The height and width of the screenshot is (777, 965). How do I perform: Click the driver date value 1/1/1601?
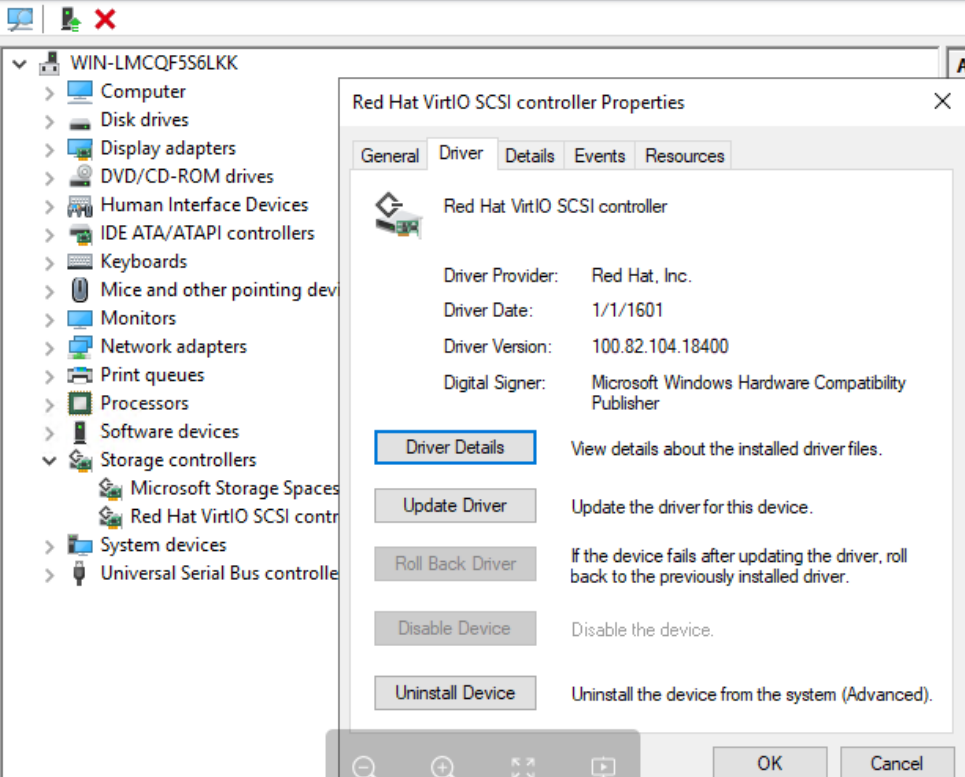point(627,310)
